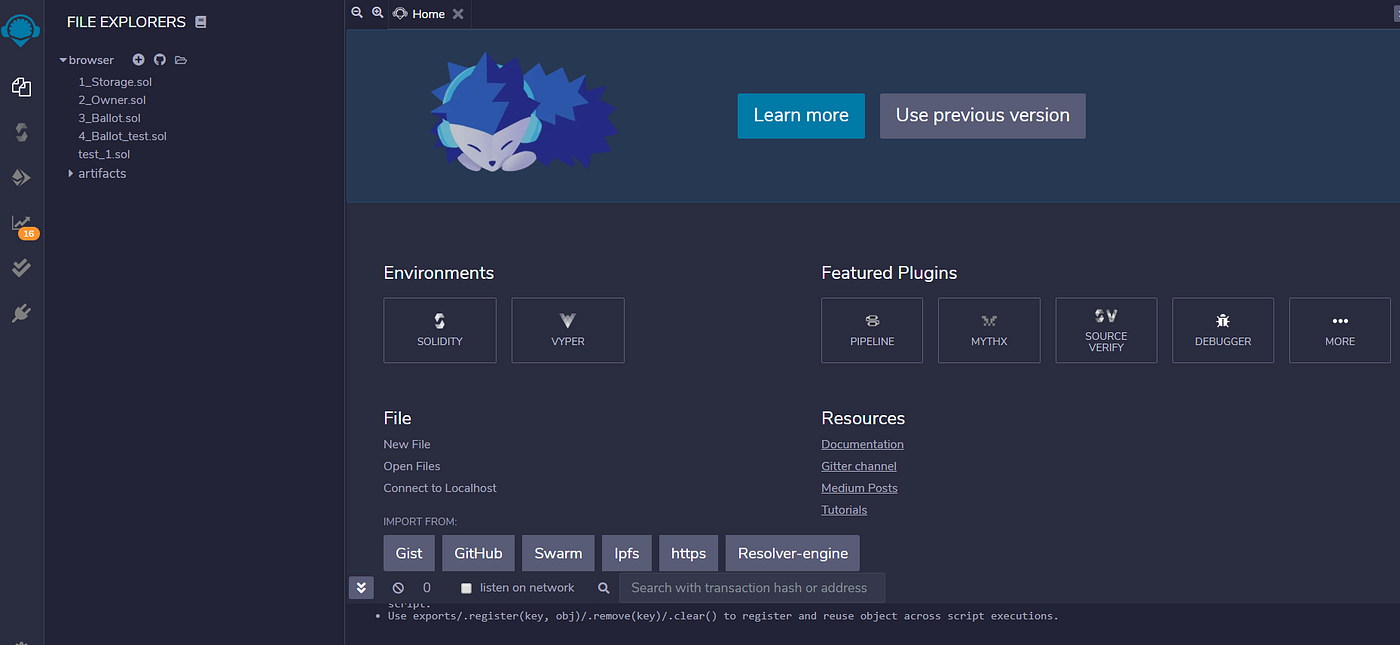The width and height of the screenshot is (1400, 645).
Task: Click the transaction hash search field
Action: click(x=751, y=588)
